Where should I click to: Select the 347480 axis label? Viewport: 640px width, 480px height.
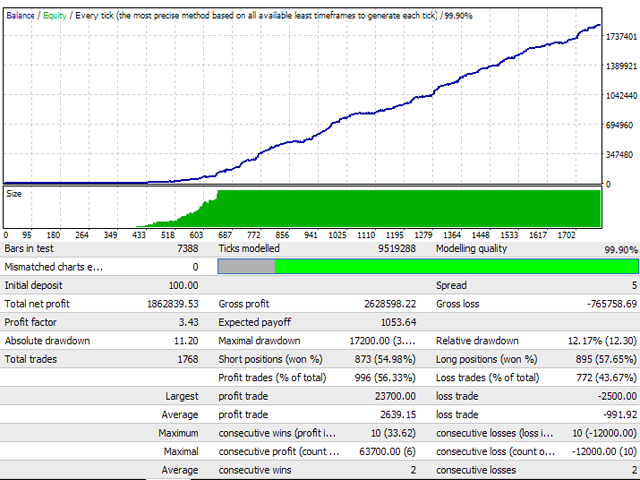[619, 155]
